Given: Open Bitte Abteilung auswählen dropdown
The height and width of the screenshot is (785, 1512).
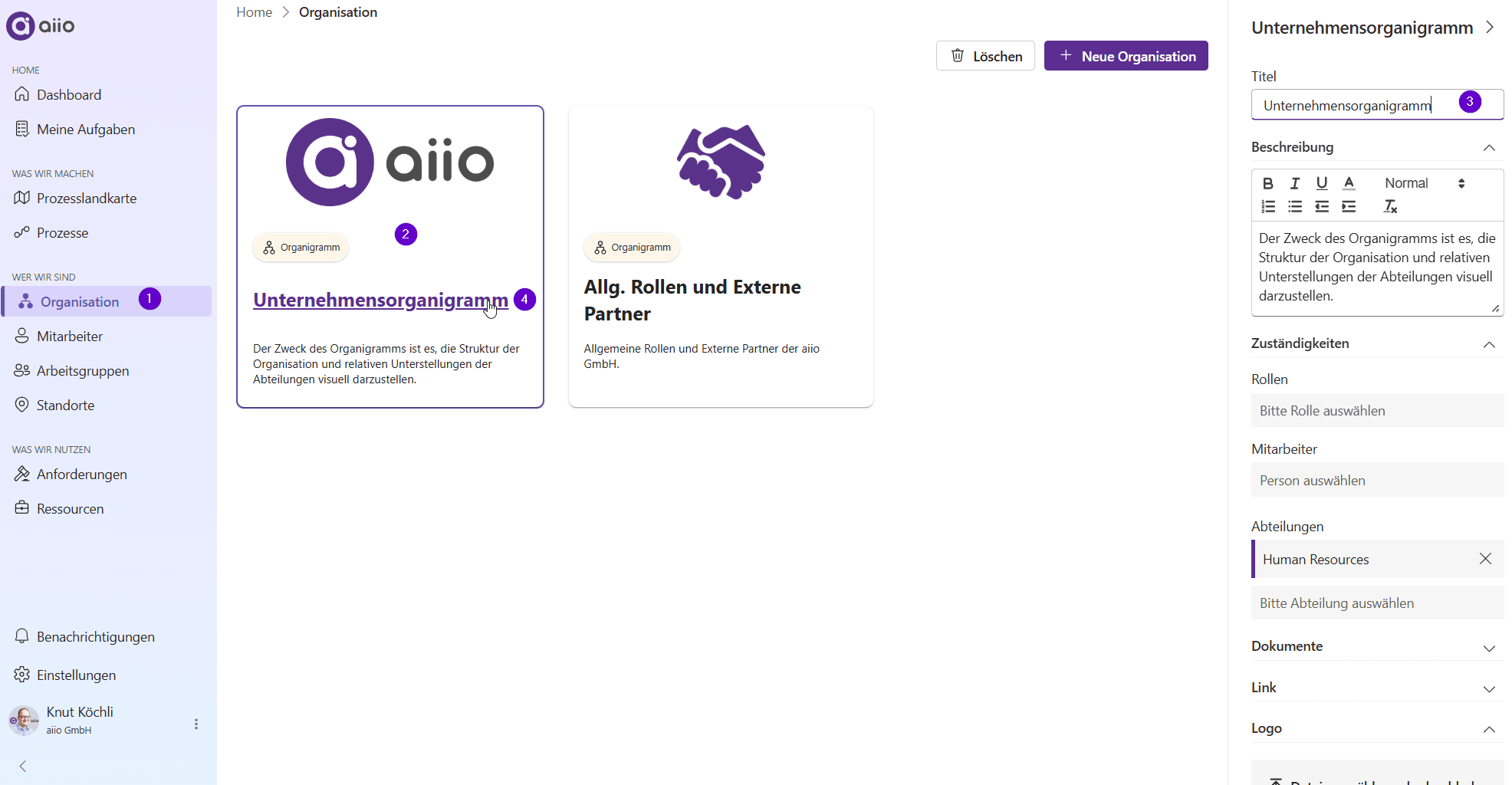Looking at the screenshot, I should click(x=1377, y=603).
